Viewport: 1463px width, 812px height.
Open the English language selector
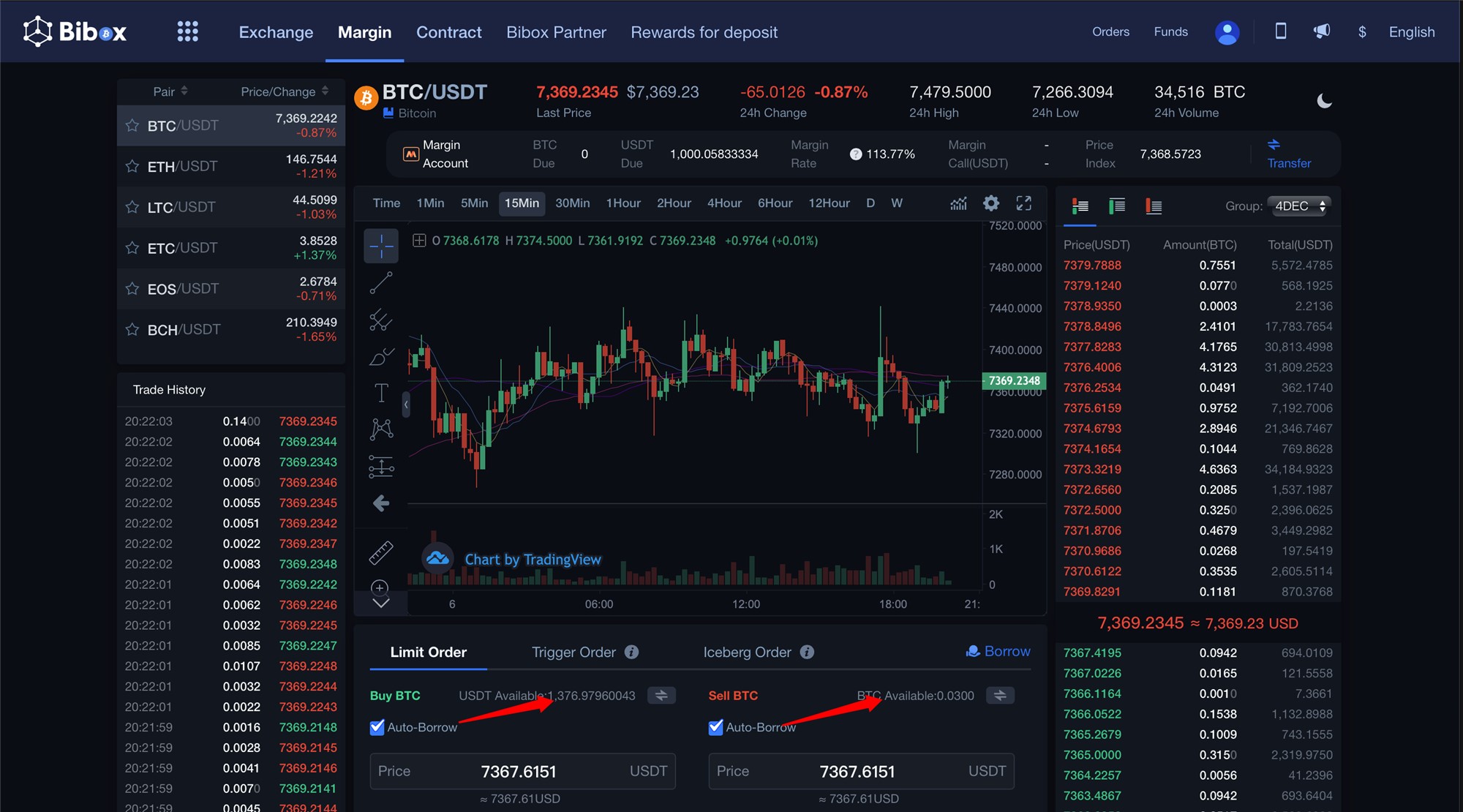1411,32
